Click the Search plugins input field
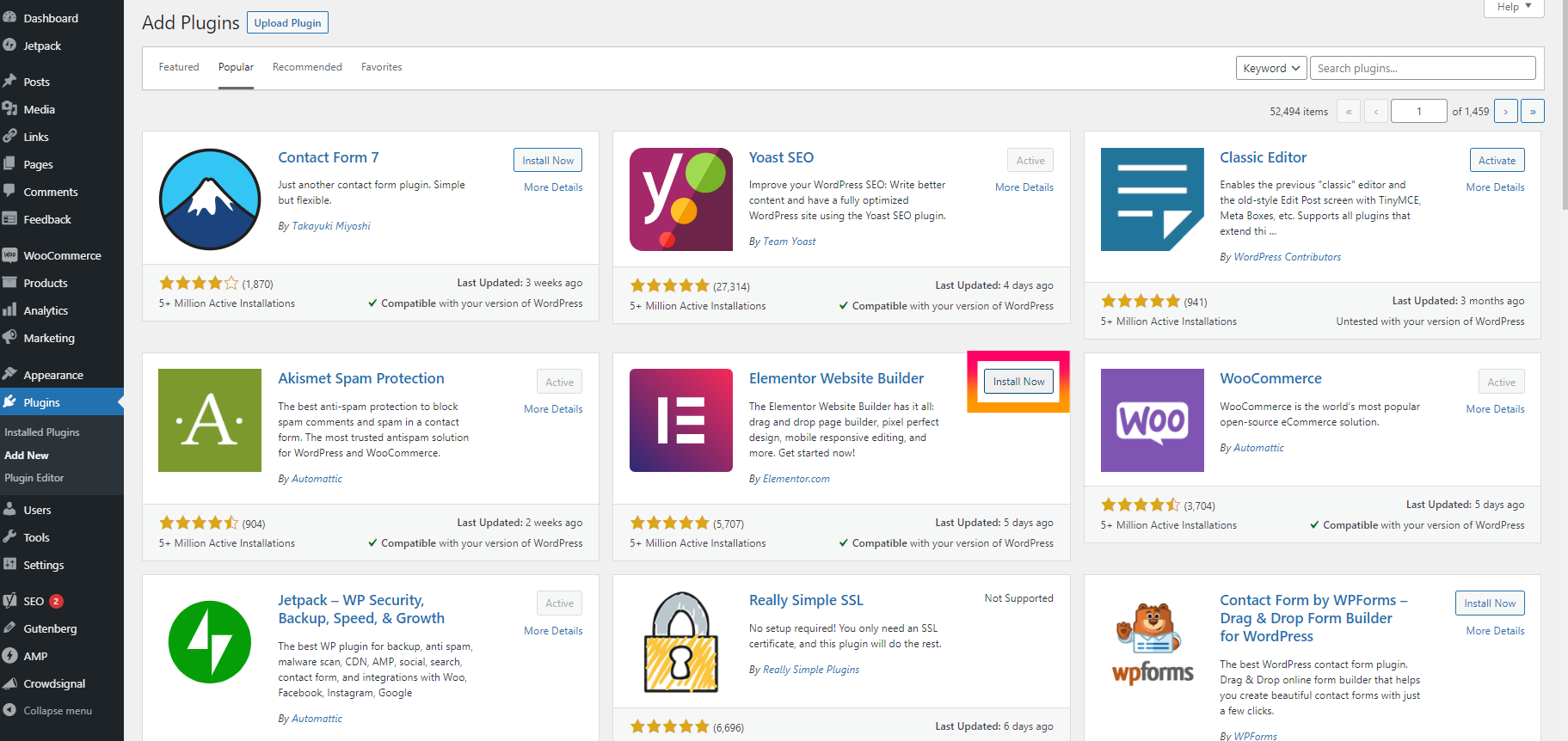 click(1423, 68)
